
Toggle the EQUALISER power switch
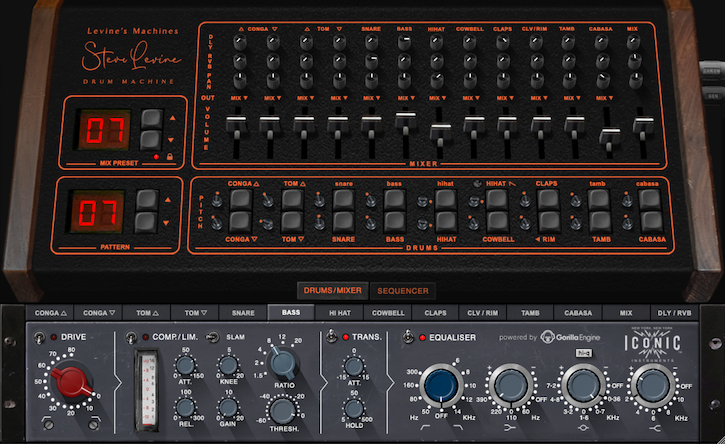click(x=408, y=337)
